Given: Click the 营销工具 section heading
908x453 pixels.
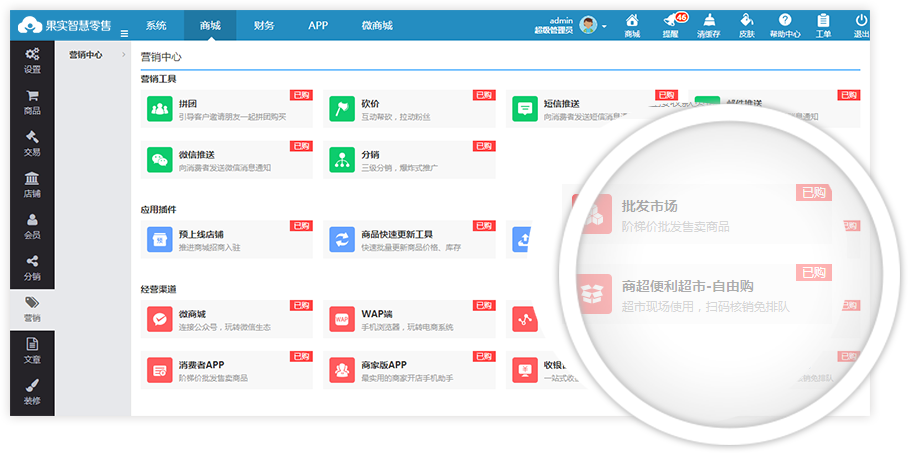Looking at the screenshot, I should coord(158,78).
